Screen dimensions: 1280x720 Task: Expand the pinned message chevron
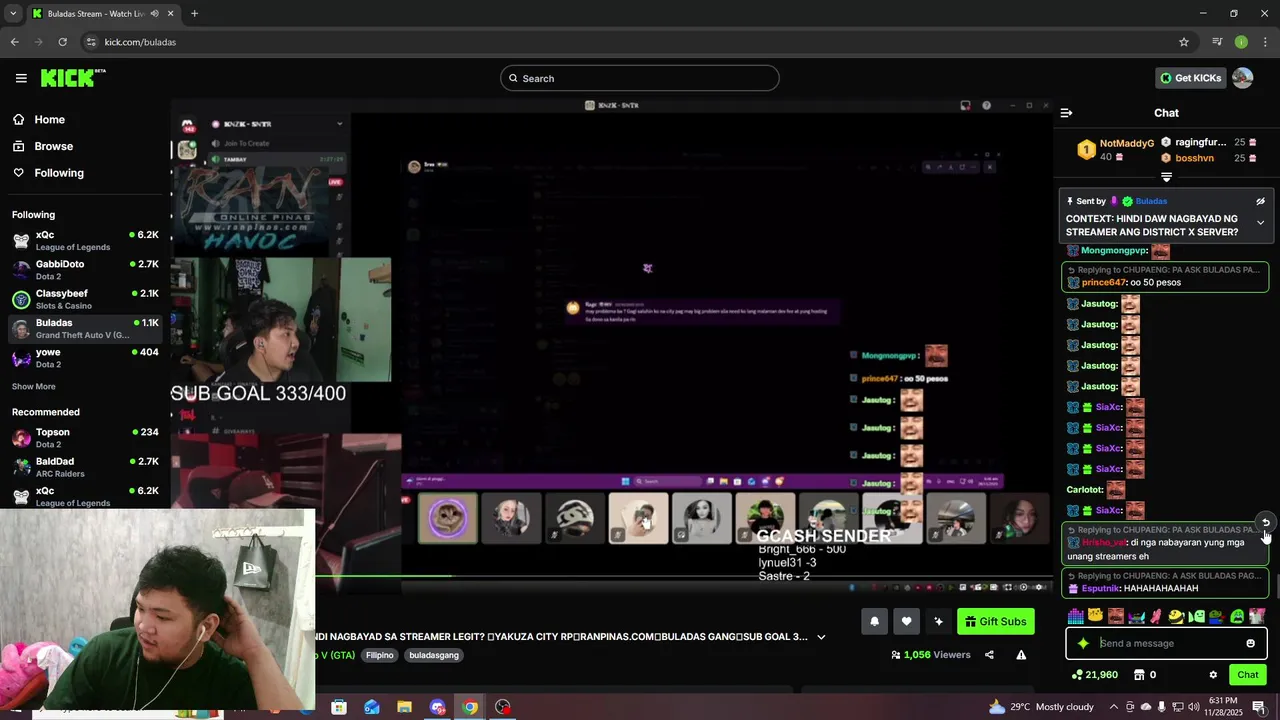pyautogui.click(x=1260, y=223)
